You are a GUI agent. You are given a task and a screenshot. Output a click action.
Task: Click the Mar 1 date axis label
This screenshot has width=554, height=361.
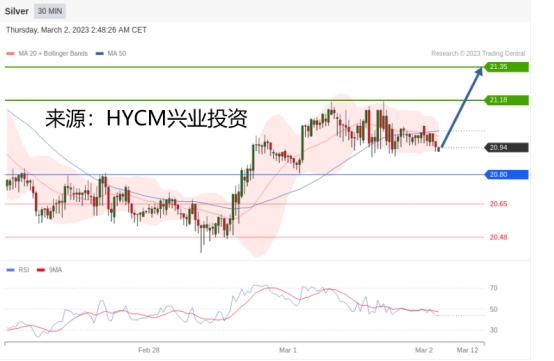point(288,350)
